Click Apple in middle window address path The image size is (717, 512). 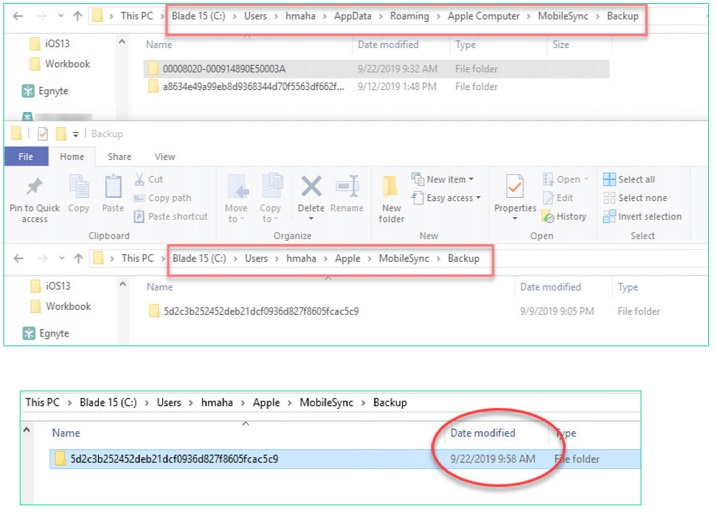pyautogui.click(x=348, y=258)
